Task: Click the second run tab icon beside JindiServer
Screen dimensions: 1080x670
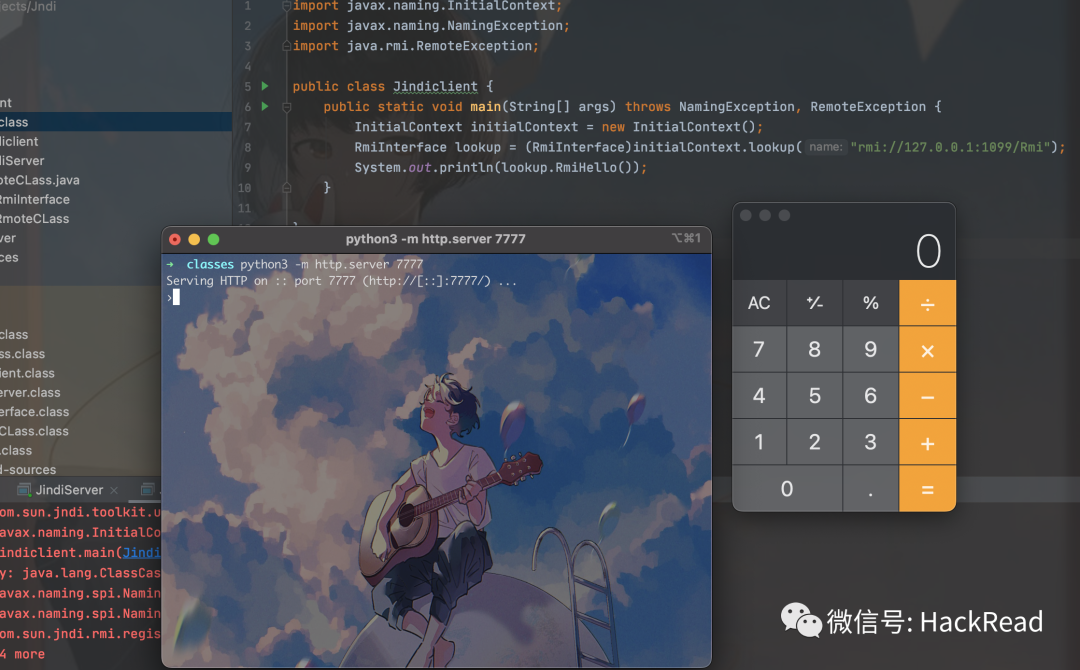Action: coord(147,490)
